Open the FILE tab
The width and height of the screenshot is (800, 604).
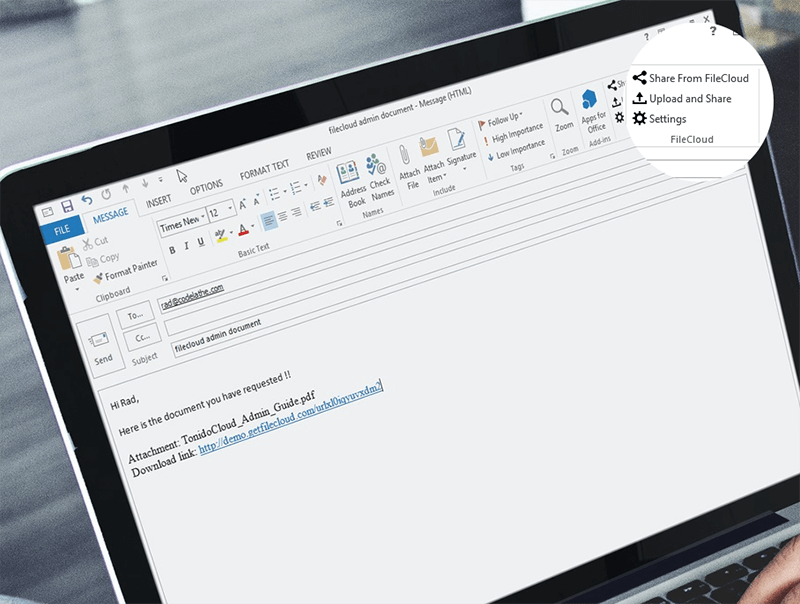(61, 230)
